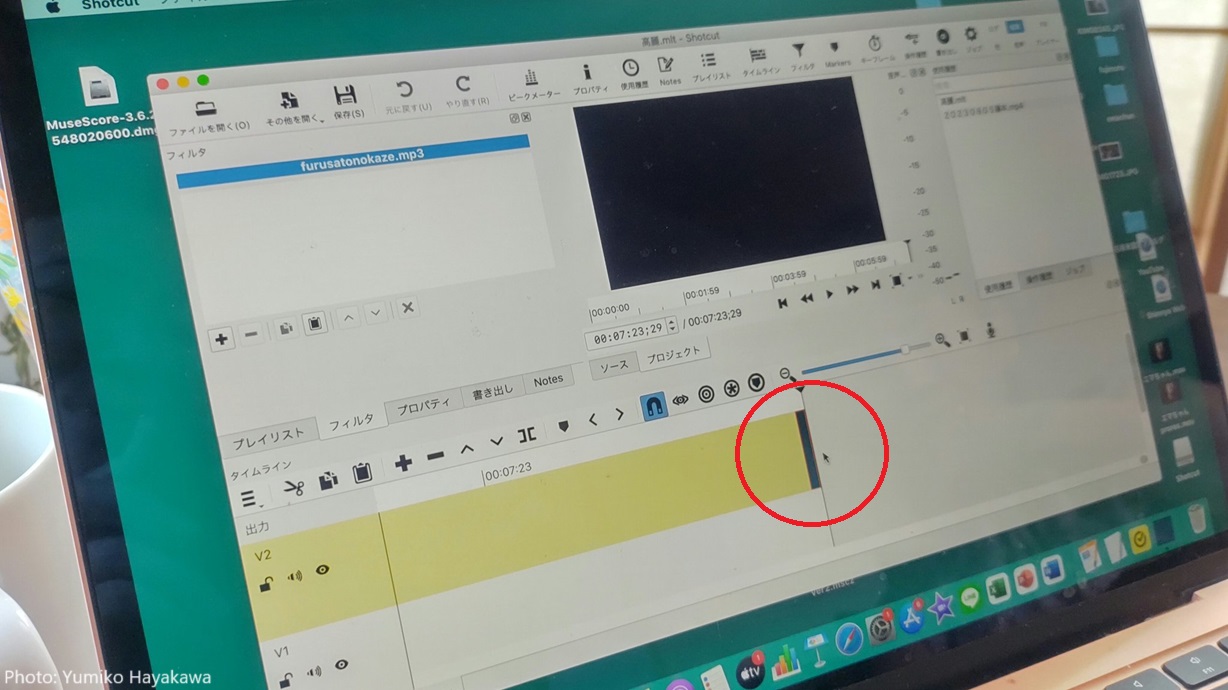Copy filters in the filter panel

(x=286, y=328)
